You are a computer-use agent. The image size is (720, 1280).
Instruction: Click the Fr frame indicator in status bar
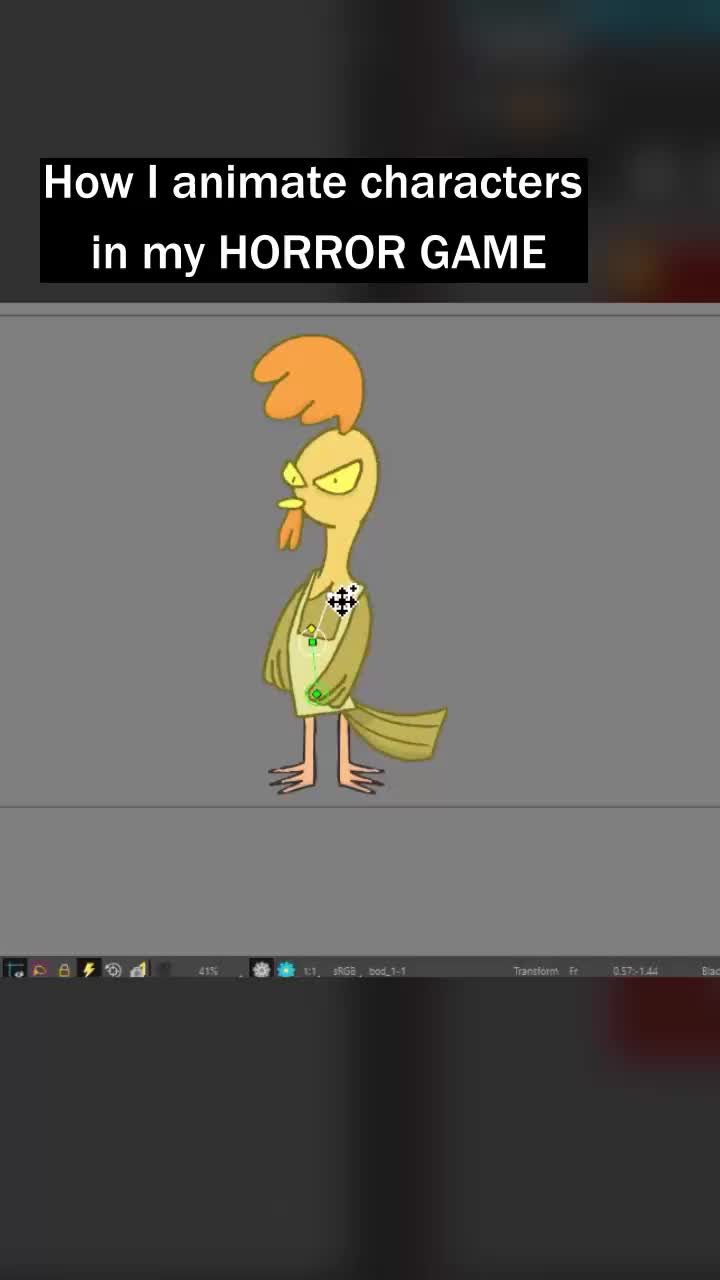574,971
